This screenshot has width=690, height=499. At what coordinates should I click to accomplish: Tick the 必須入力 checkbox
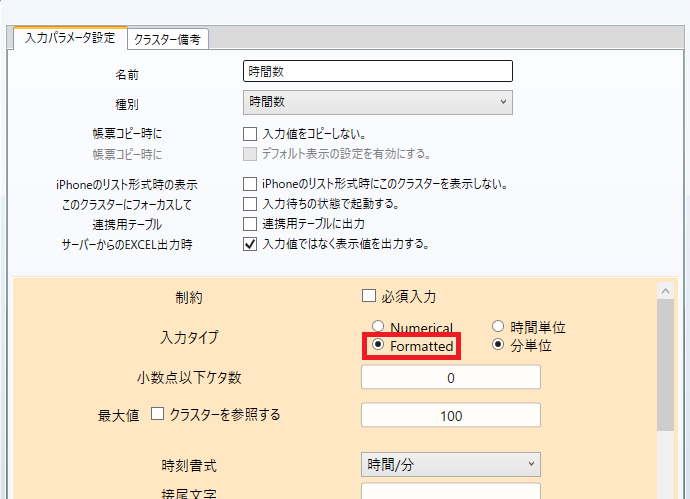(368, 296)
